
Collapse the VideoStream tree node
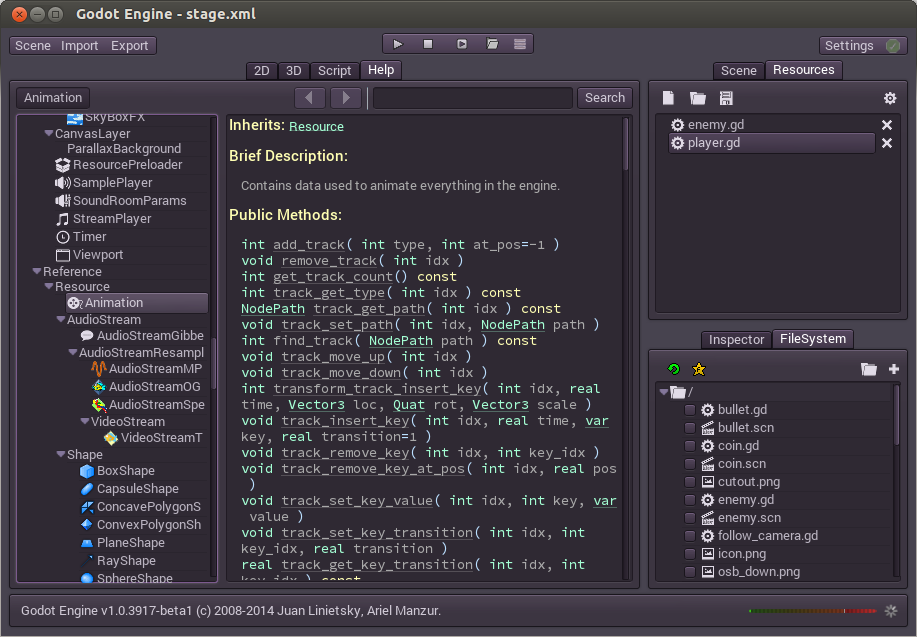coord(85,421)
